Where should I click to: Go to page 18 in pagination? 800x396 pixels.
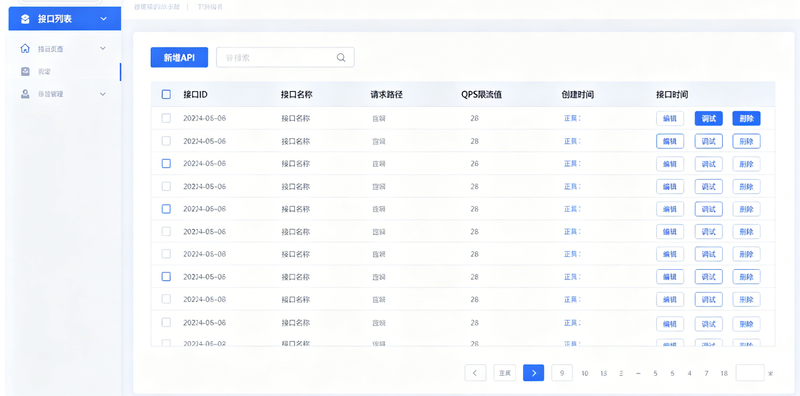pos(724,374)
